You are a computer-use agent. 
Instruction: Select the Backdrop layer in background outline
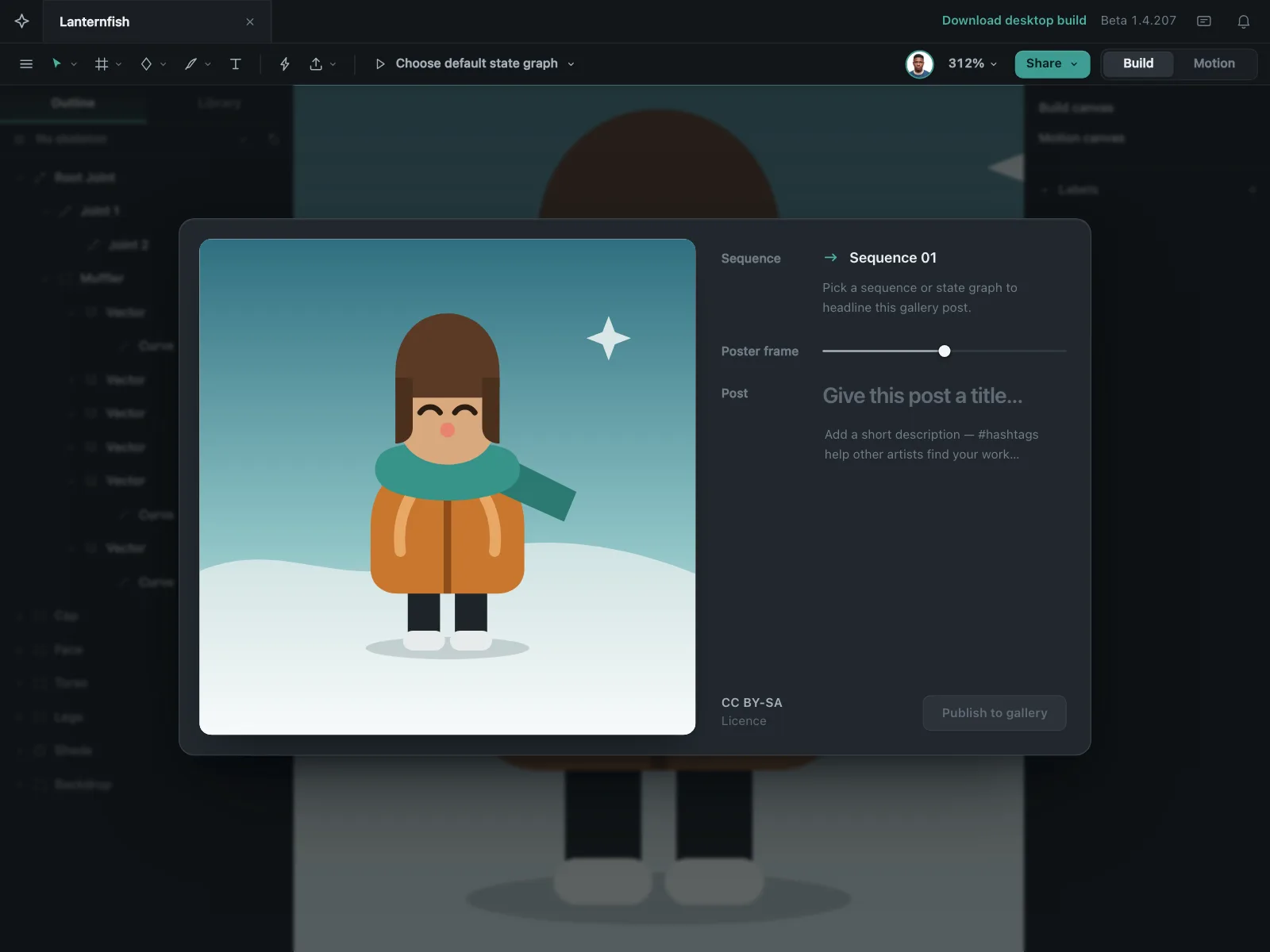coord(83,785)
